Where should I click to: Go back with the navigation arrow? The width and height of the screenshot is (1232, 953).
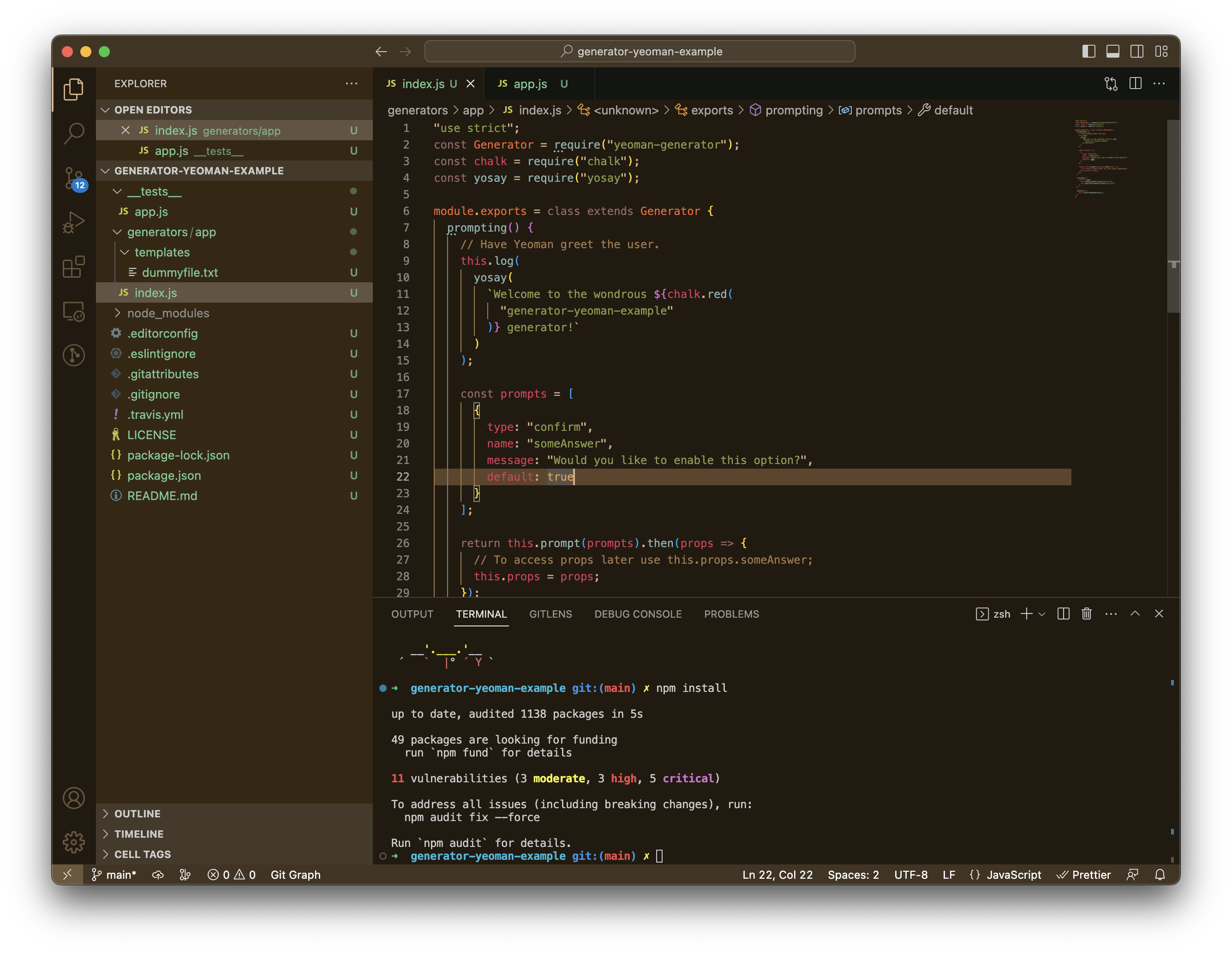381,51
